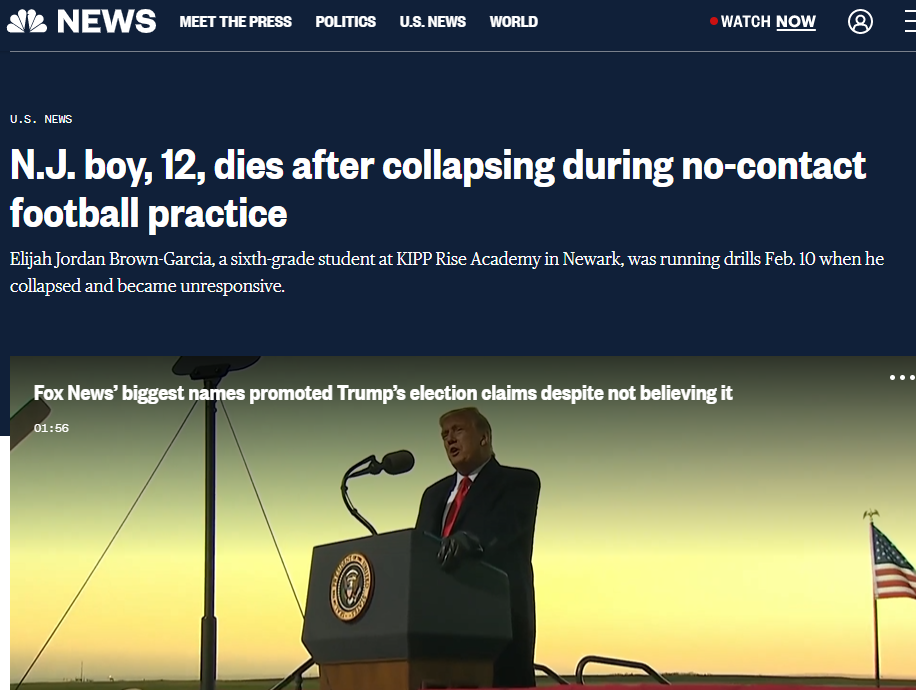Click the article summary about Elijah Jordan Brown-Garcia
Screen dimensions: 916x690
point(447,272)
